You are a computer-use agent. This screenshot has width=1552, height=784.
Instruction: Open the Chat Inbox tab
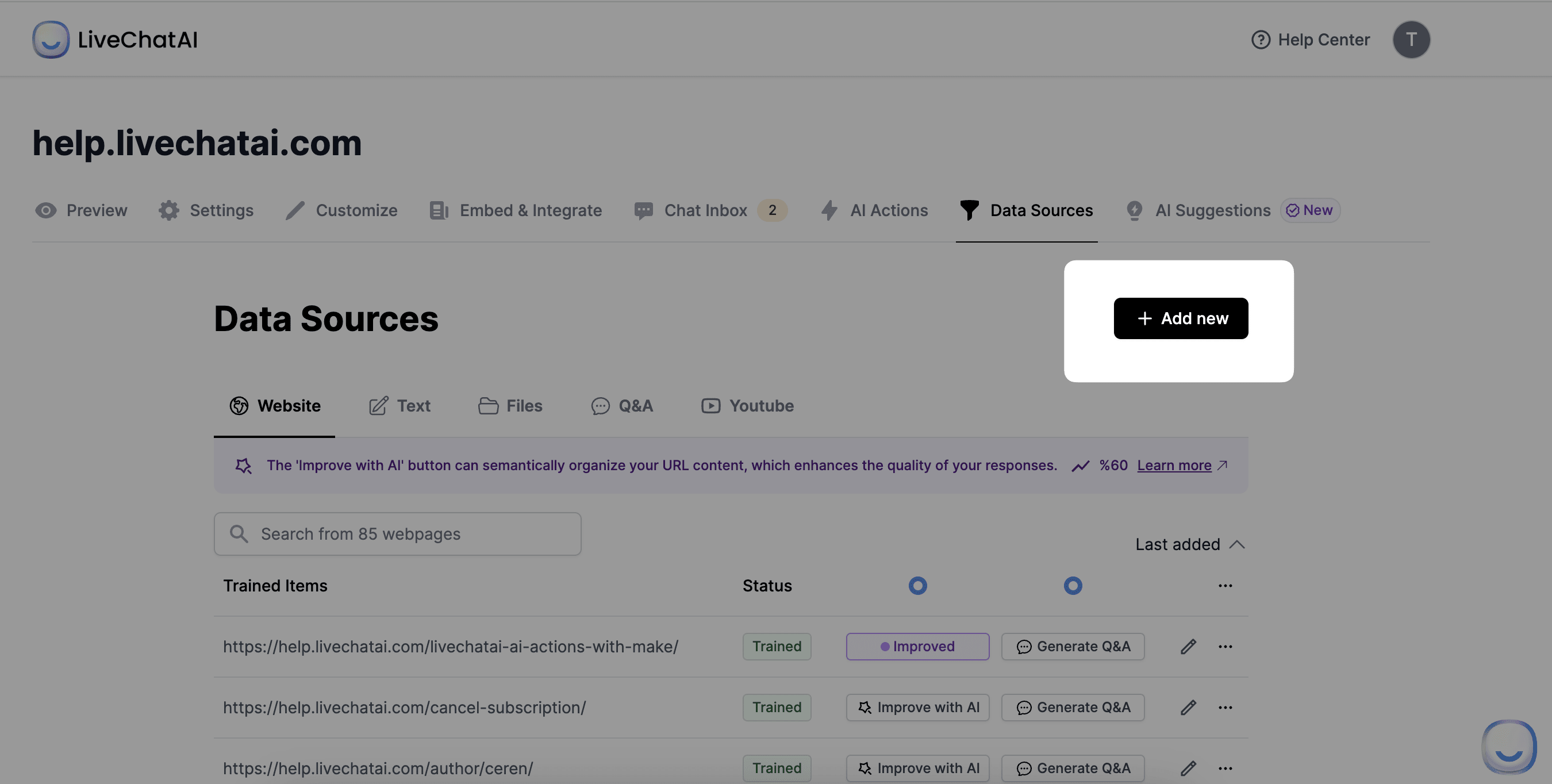click(x=710, y=210)
